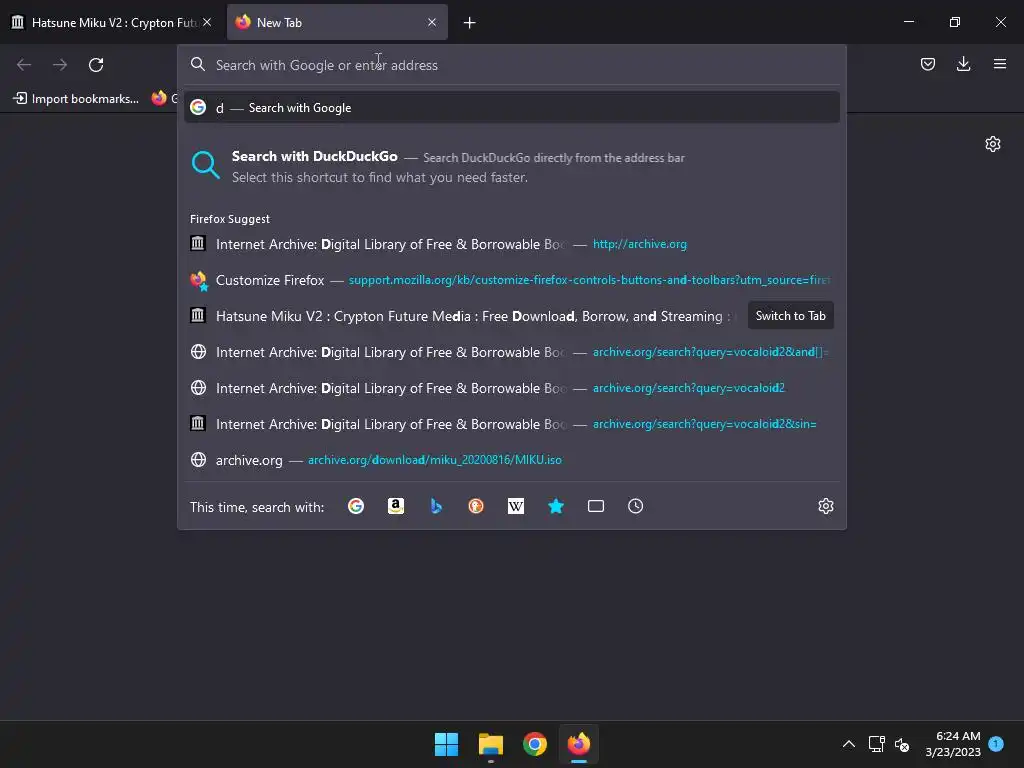The height and width of the screenshot is (768, 1024).
Task: Switch to the Hatsune Miku V2 tab
Action: (x=112, y=22)
